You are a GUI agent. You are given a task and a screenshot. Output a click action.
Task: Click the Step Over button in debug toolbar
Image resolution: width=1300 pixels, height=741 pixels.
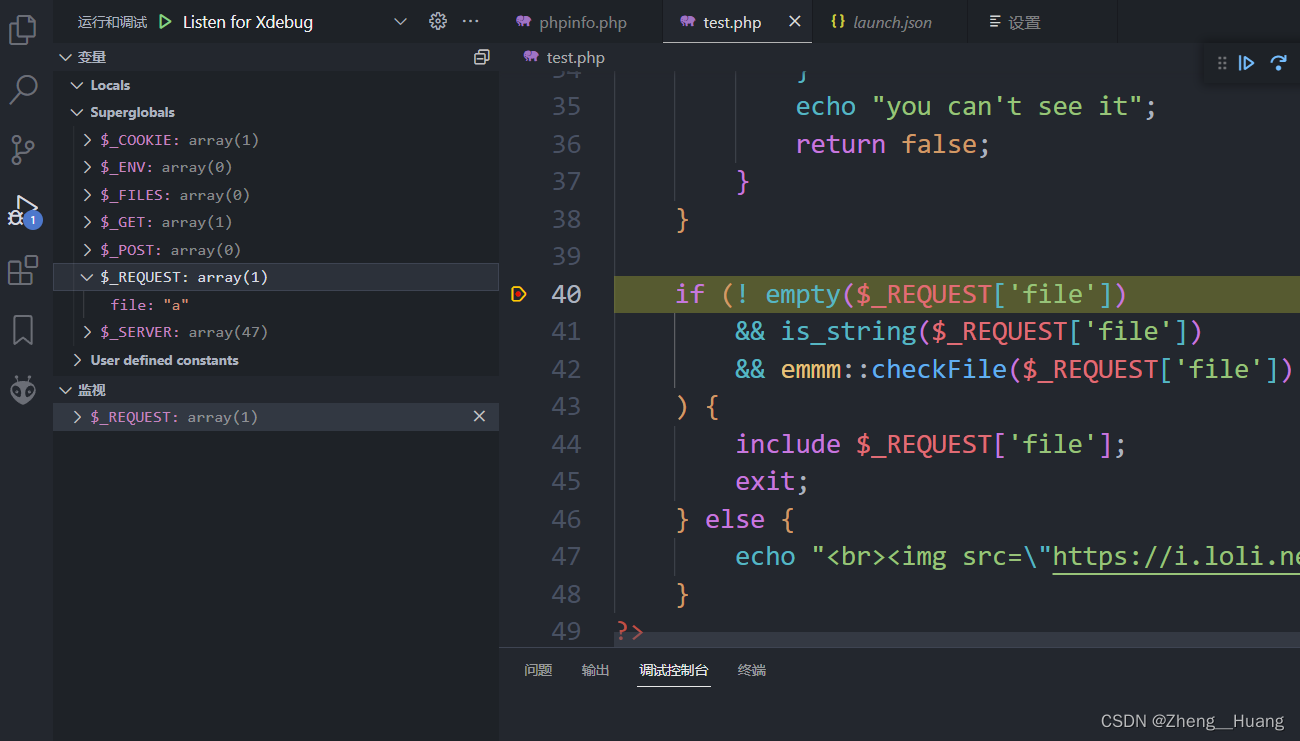click(1278, 63)
